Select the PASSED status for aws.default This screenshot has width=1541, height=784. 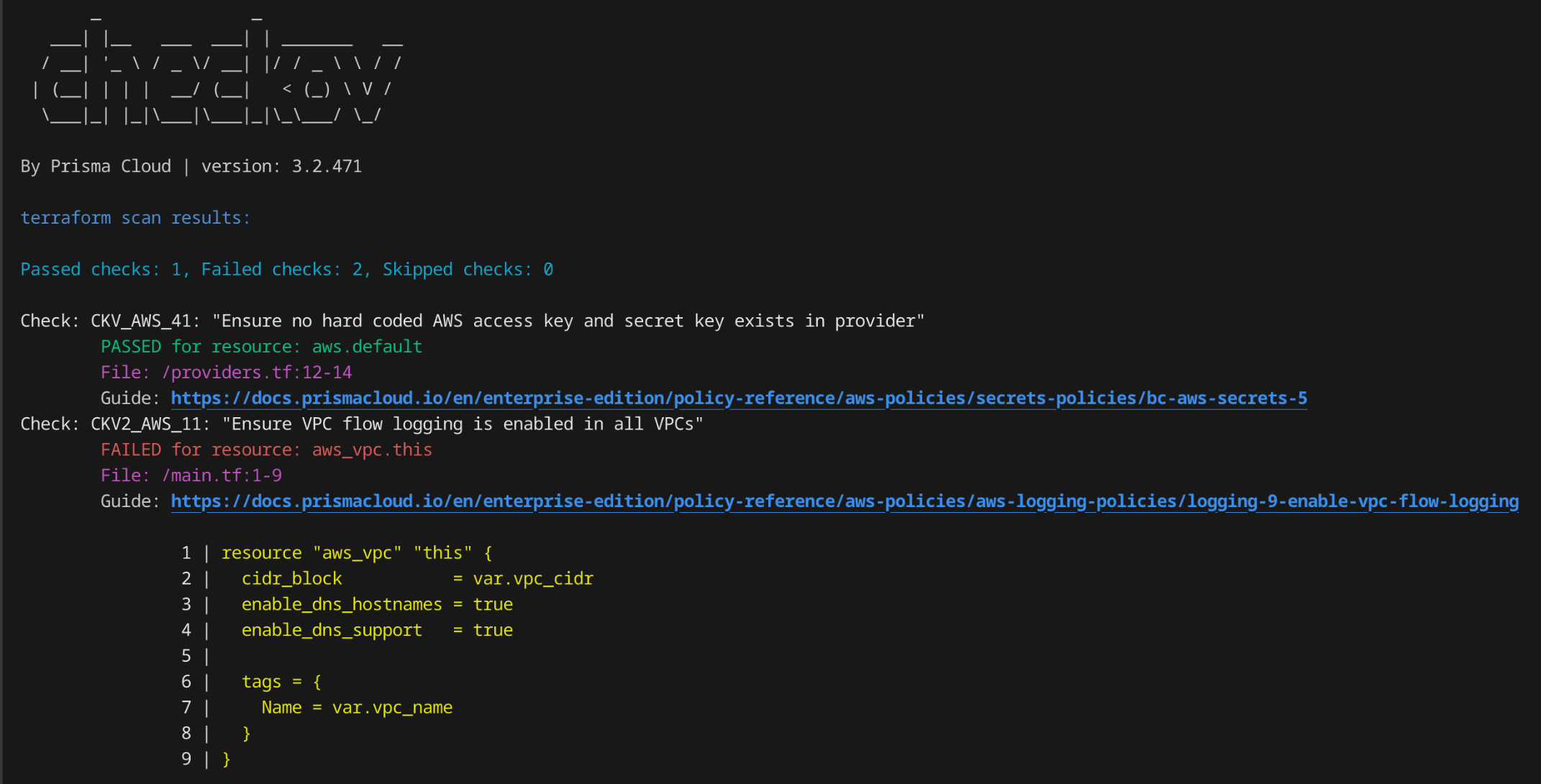pos(131,346)
